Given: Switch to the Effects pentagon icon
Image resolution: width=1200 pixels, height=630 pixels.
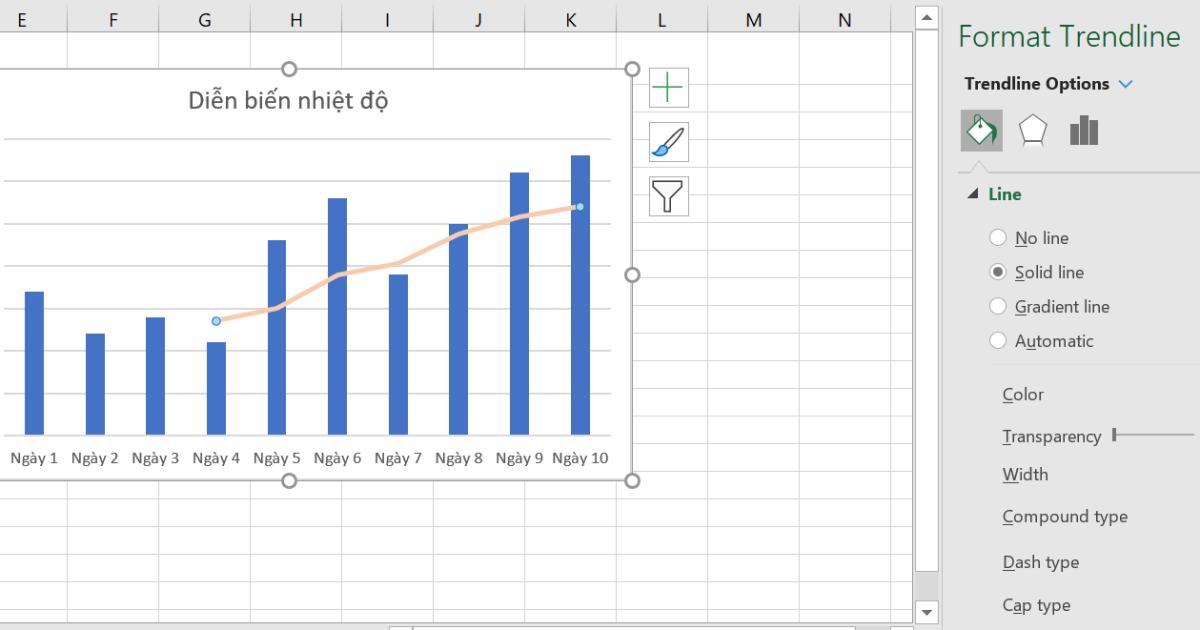Looking at the screenshot, I should click(x=1032, y=131).
